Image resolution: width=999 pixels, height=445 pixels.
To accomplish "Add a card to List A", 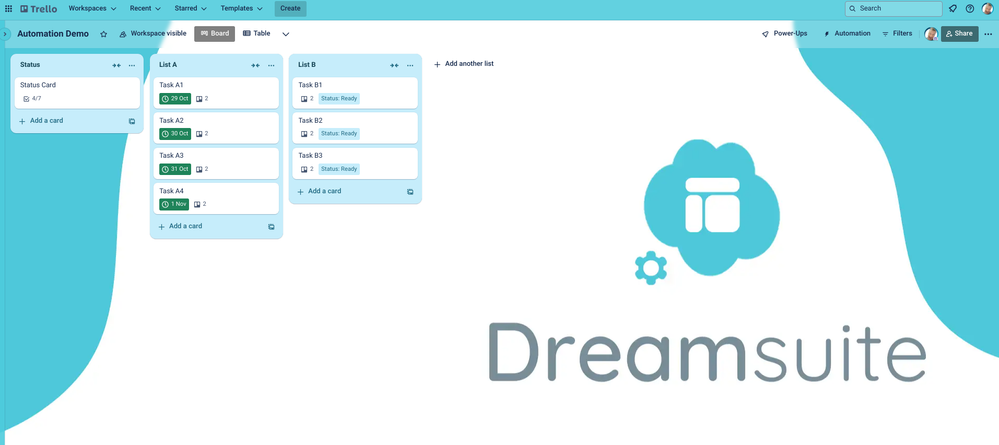I will [x=180, y=226].
